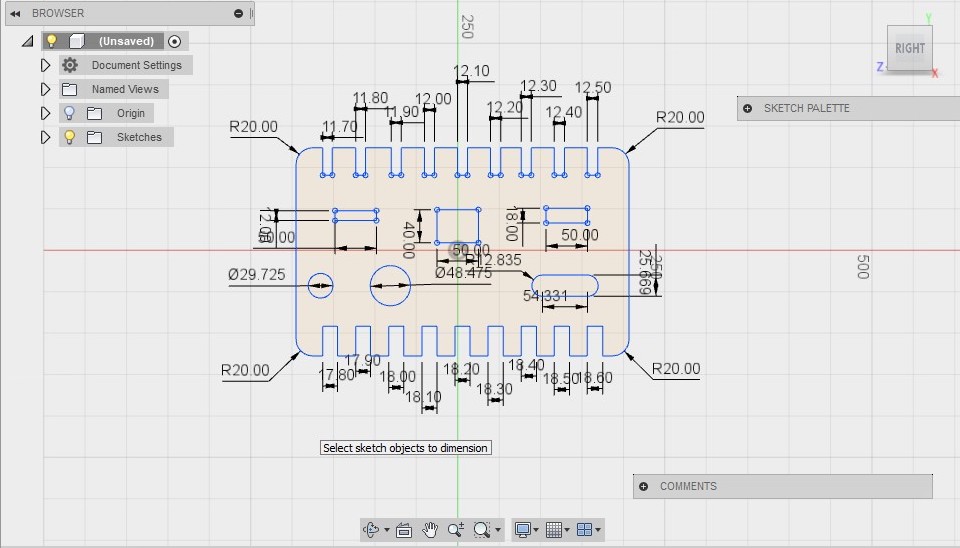Collapse the BROWSER panel with double arrows
This screenshot has width=960, height=548.
pos(16,13)
